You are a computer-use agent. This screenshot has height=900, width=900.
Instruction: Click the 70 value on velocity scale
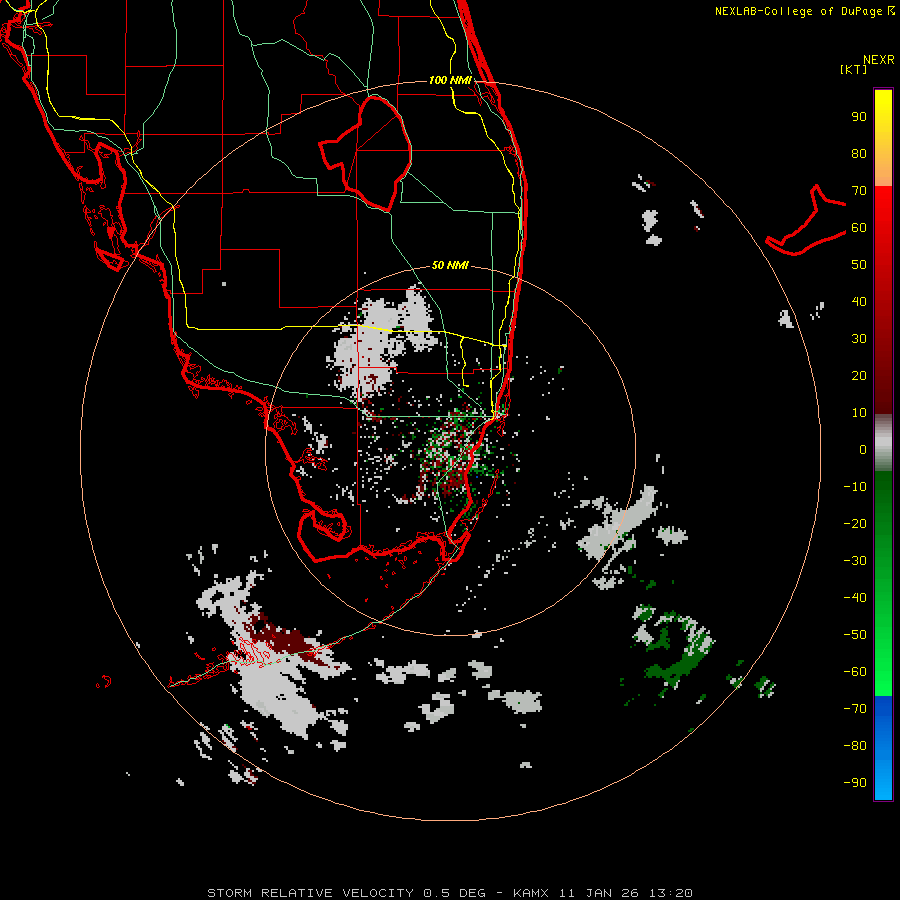(x=859, y=191)
